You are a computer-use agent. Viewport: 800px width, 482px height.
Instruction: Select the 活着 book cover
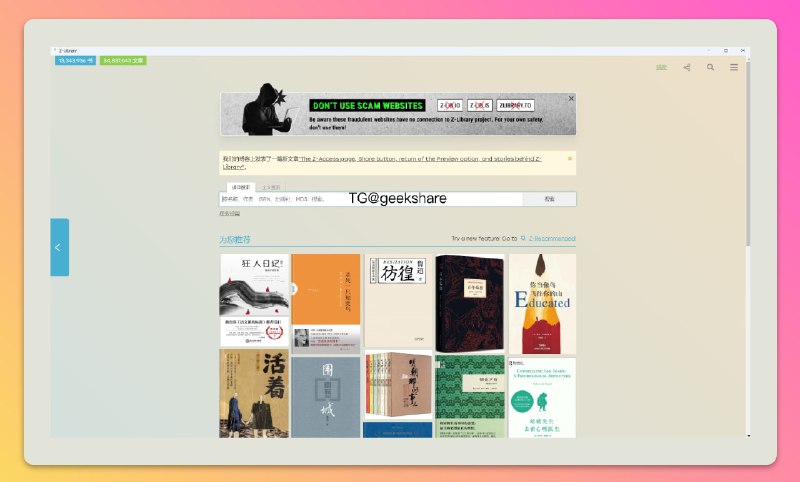254,392
